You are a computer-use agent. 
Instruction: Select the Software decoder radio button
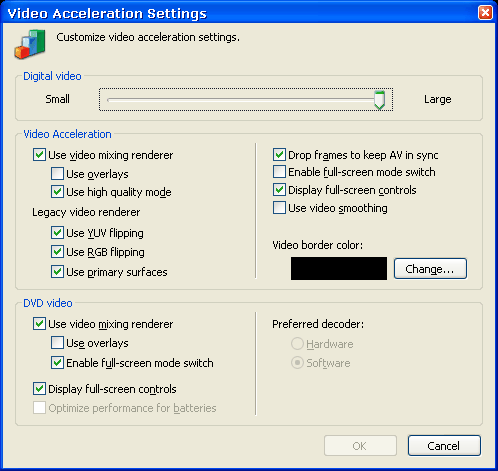point(297,363)
